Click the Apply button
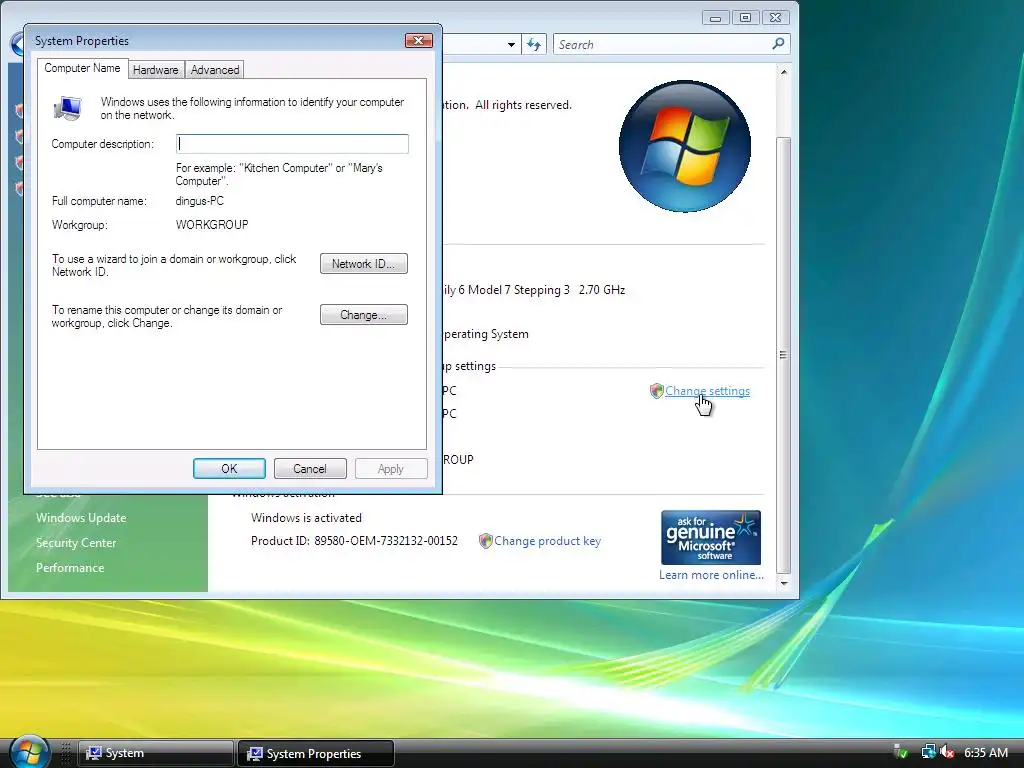The height and width of the screenshot is (768, 1024). click(x=391, y=469)
